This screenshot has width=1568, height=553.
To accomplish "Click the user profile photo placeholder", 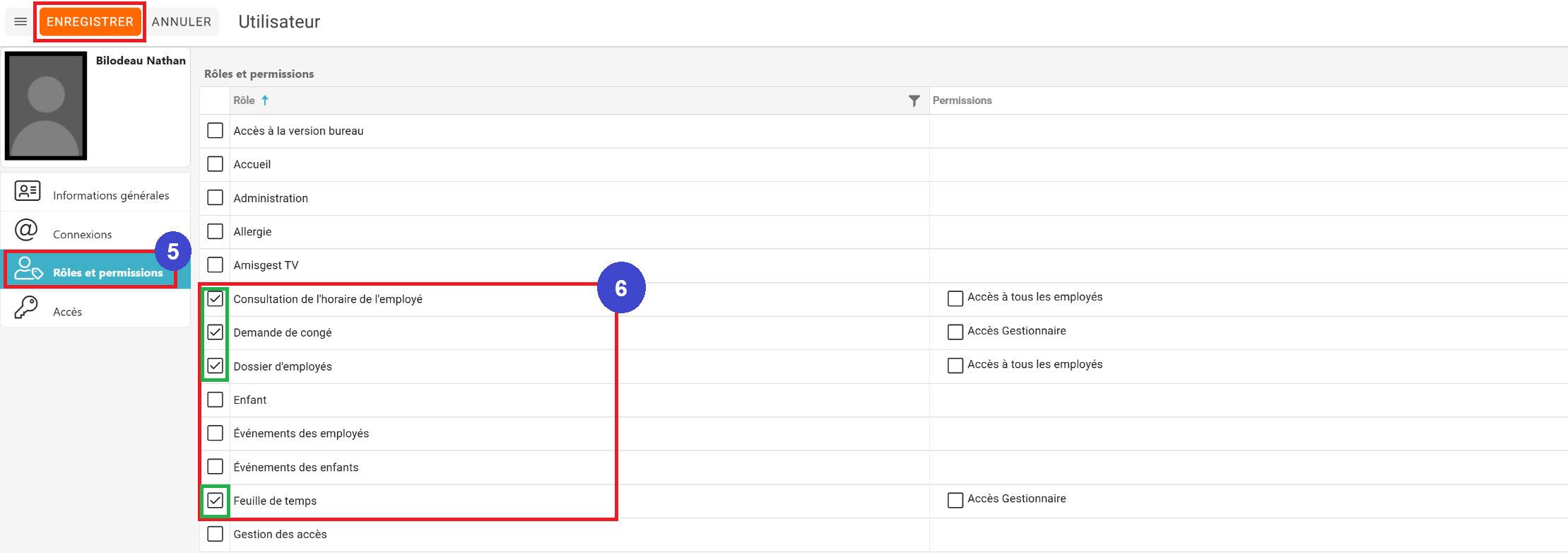I will tap(46, 105).
